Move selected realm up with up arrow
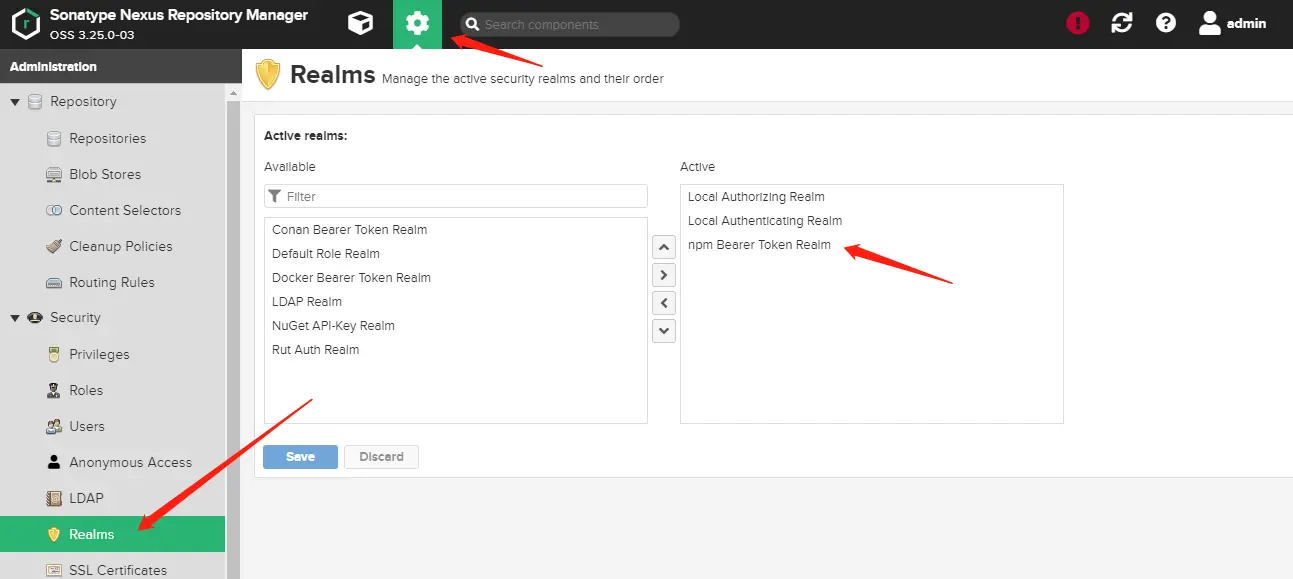This screenshot has width=1293, height=579. point(664,247)
